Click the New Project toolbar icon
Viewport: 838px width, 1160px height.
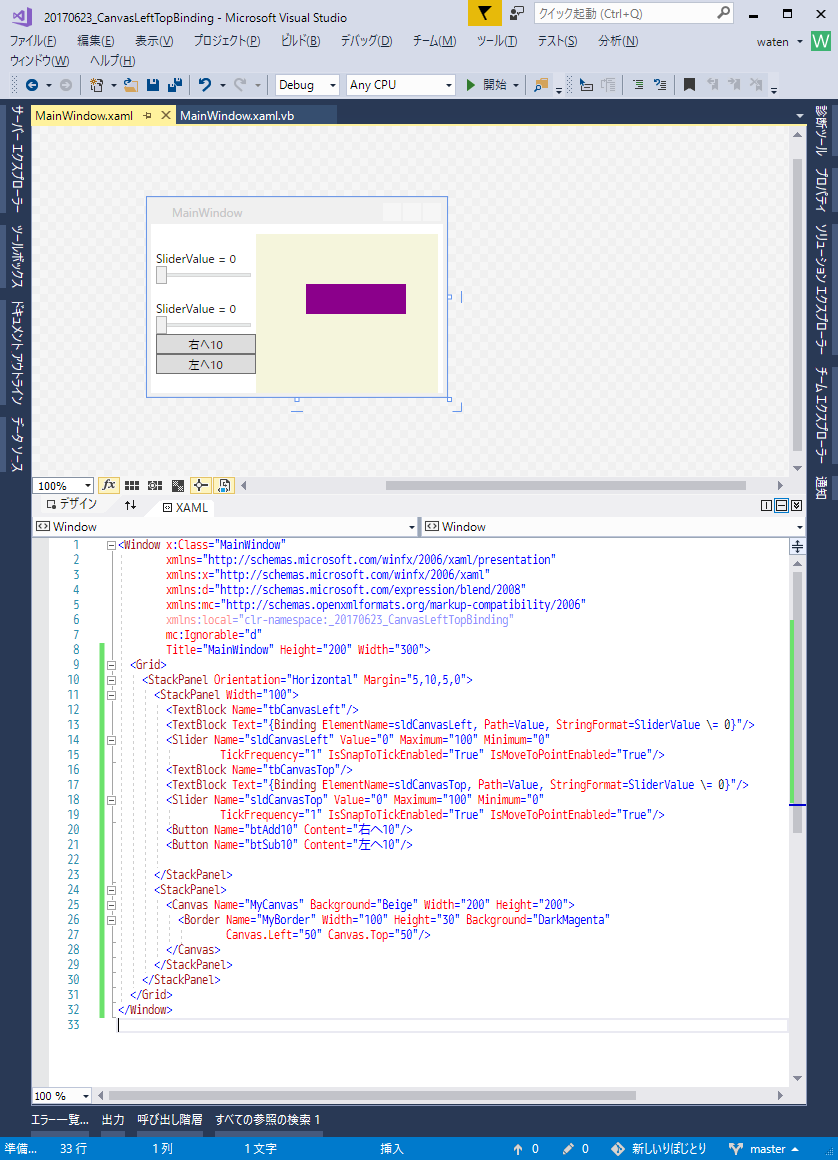tap(96, 85)
